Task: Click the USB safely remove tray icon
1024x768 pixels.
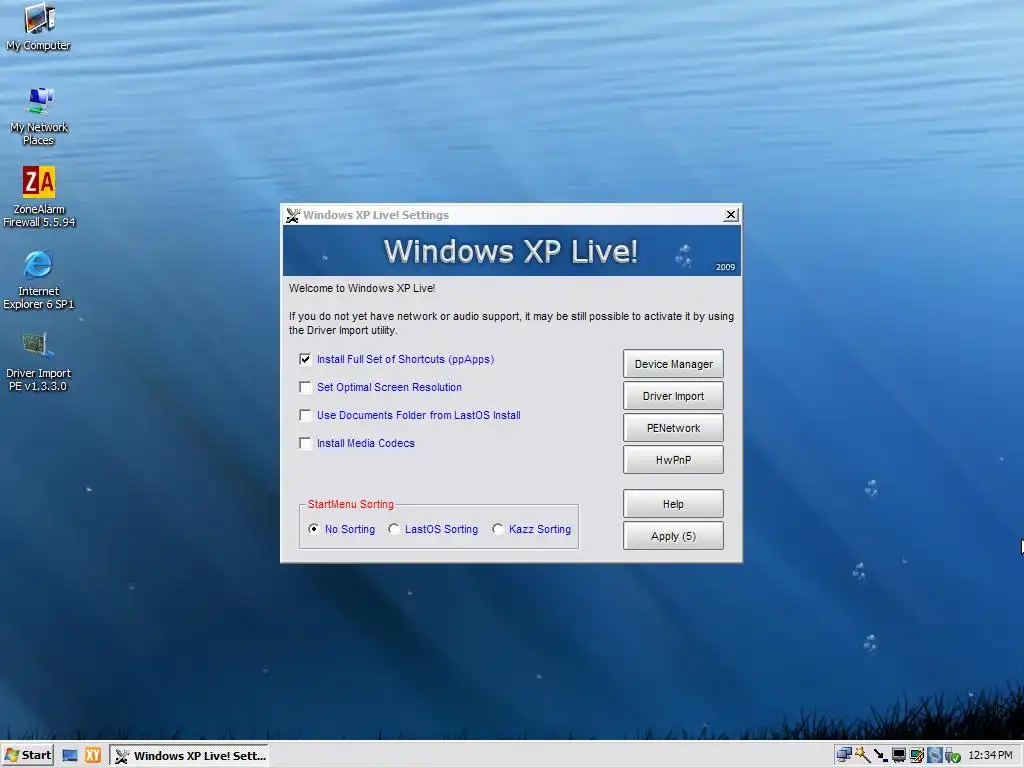Action: click(952, 755)
